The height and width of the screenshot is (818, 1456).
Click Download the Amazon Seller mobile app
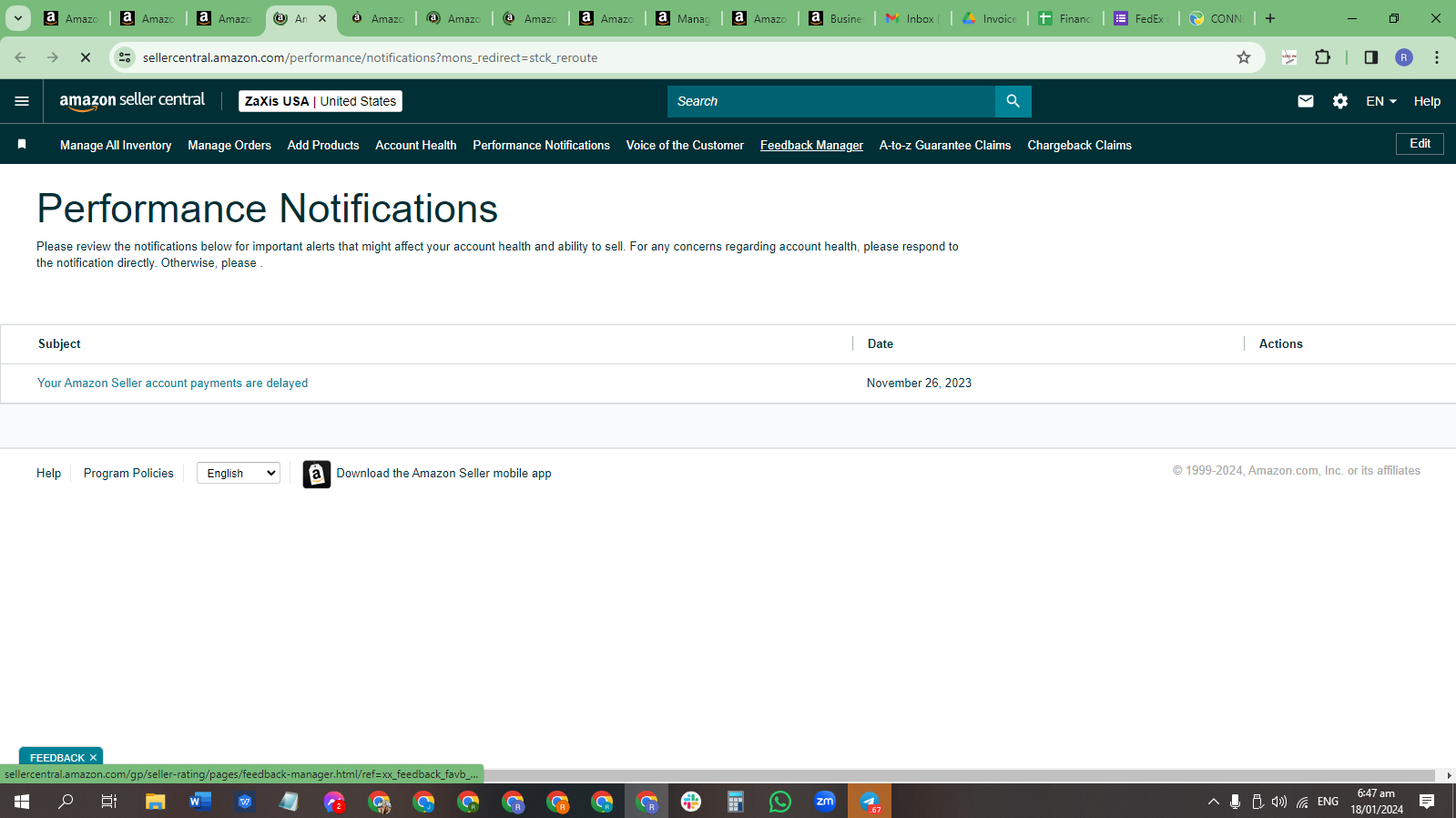tap(443, 474)
